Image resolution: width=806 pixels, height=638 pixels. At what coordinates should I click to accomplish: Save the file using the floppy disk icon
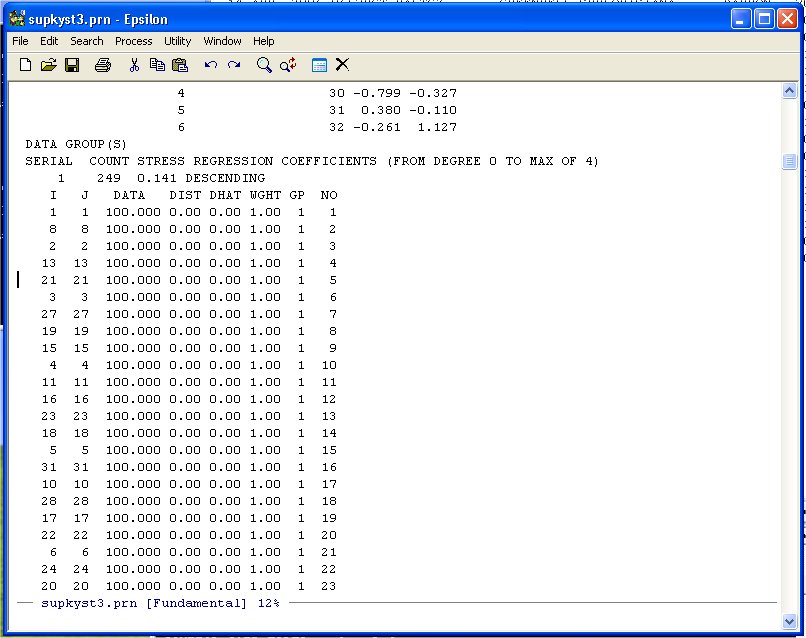(72, 65)
